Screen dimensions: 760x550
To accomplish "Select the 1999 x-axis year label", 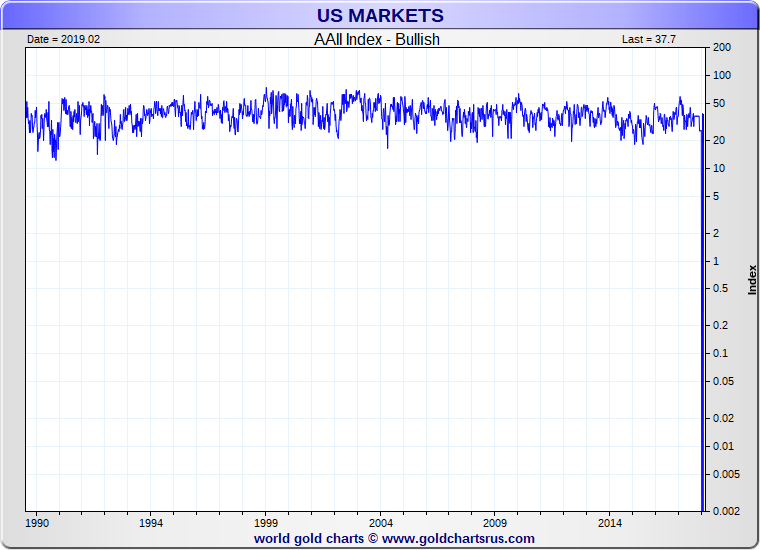I will click(266, 523).
